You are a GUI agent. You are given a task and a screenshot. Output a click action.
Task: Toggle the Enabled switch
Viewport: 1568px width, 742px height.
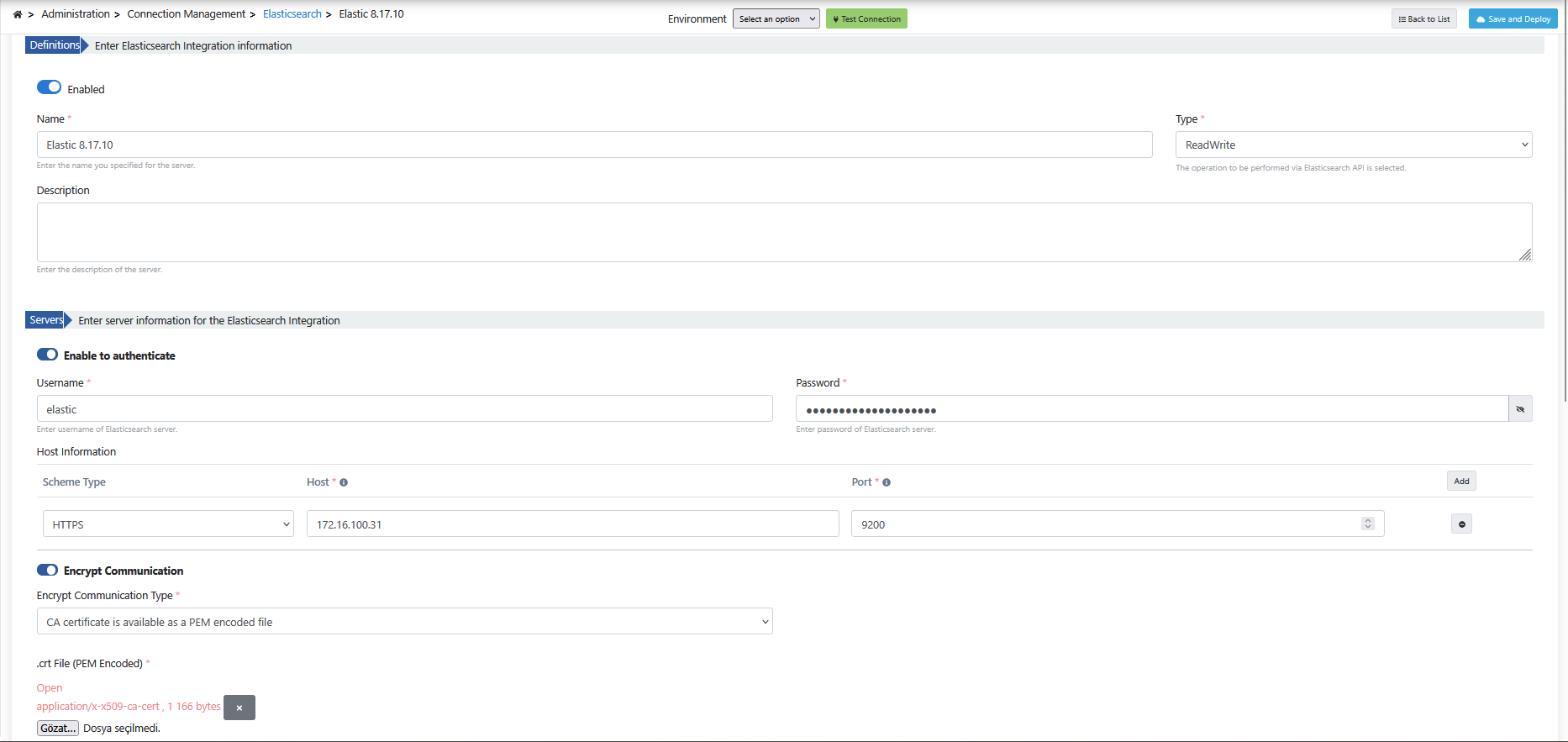49,87
